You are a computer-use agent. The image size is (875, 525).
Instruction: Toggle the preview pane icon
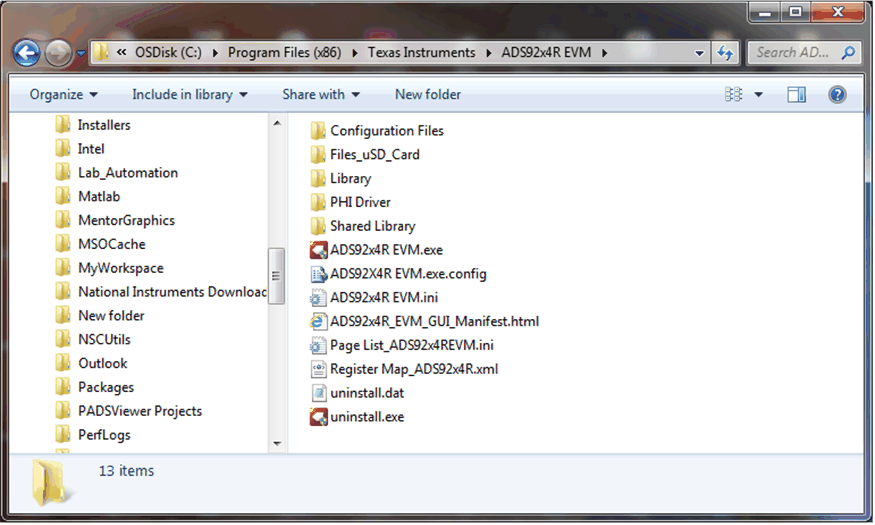click(x=797, y=95)
